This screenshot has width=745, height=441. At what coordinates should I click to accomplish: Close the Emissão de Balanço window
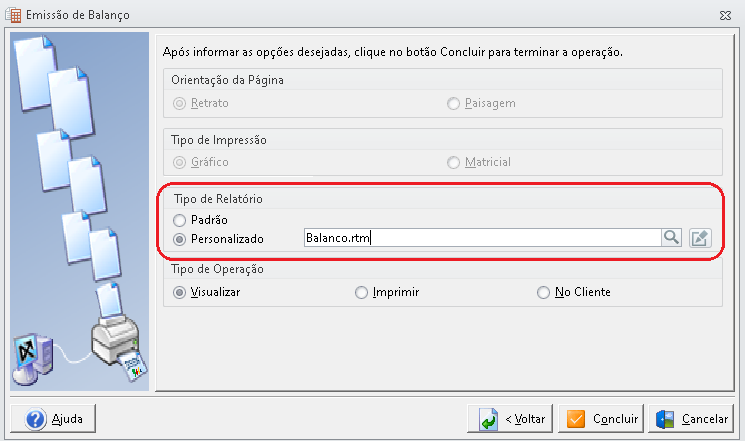(725, 15)
